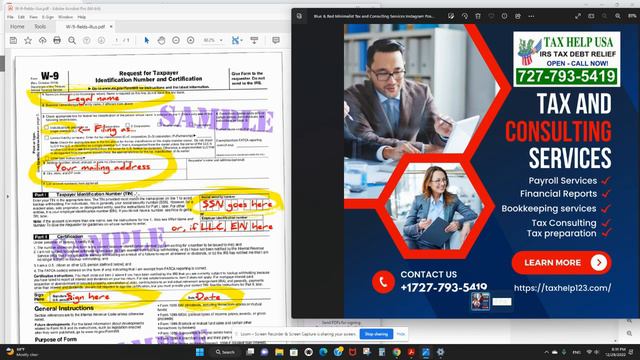Open the View menu in Acrobat
The height and width of the screenshot is (360, 640).
33,17
